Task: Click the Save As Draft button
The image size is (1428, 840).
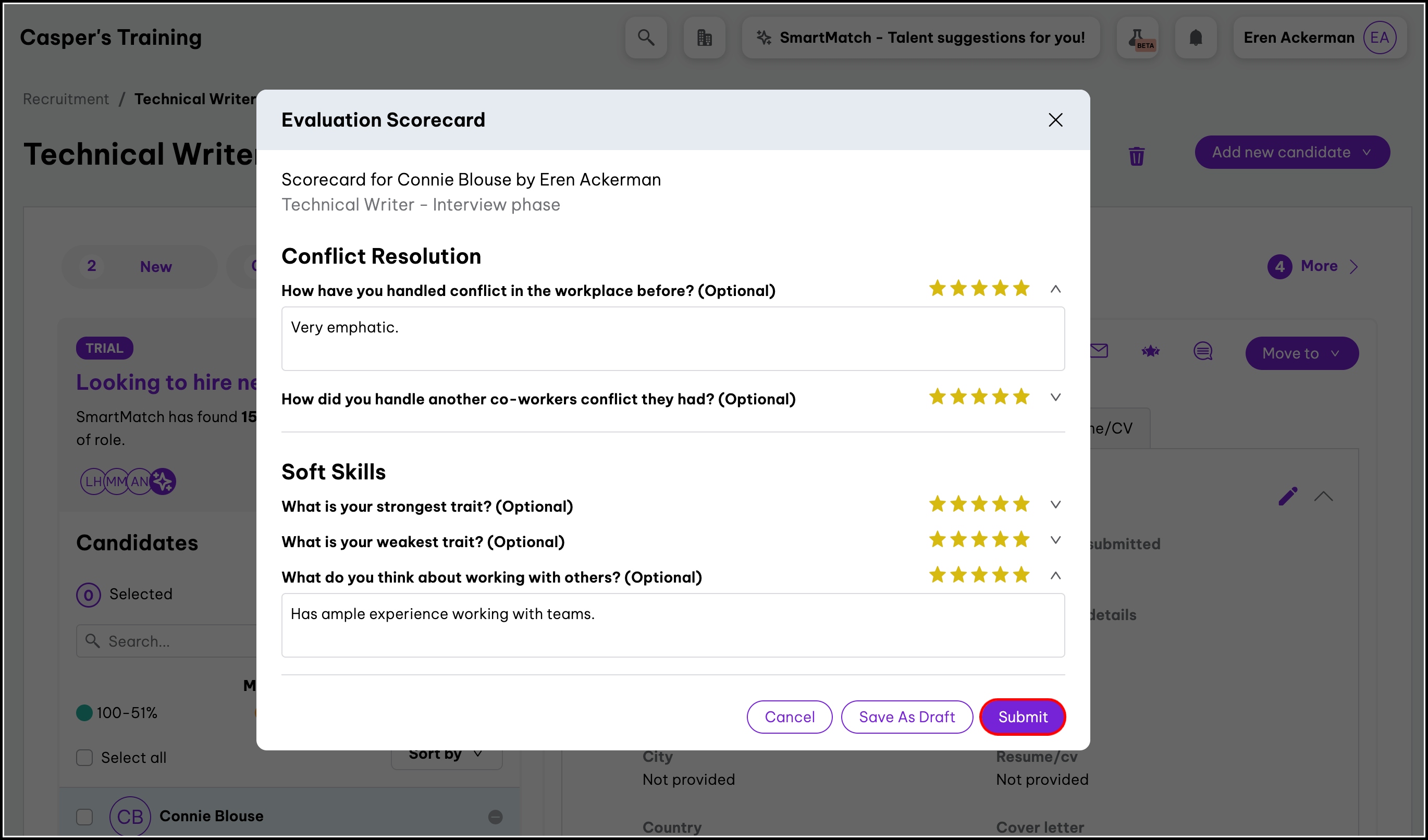Action: tap(906, 717)
